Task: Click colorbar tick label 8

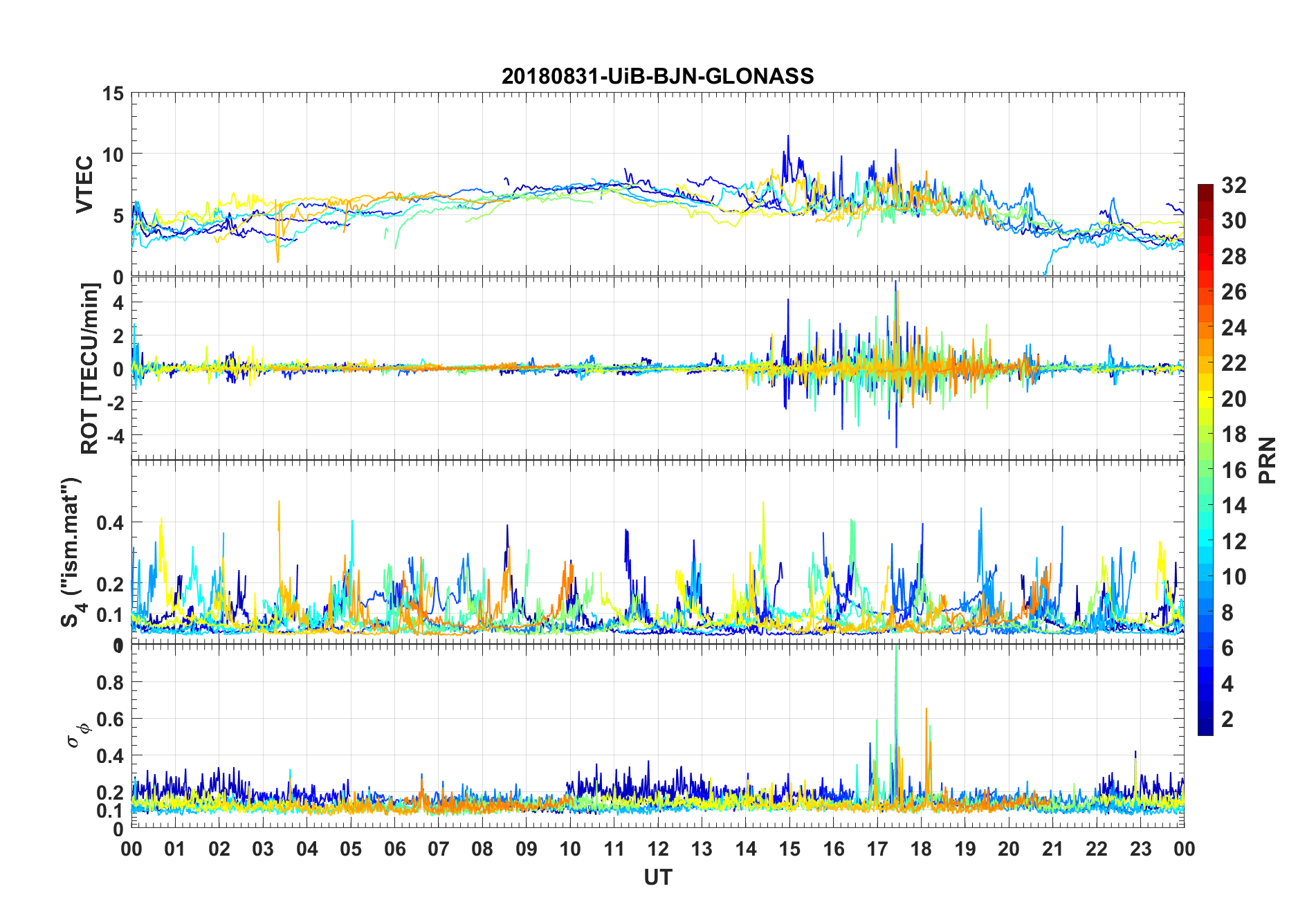Action: pos(1227,613)
